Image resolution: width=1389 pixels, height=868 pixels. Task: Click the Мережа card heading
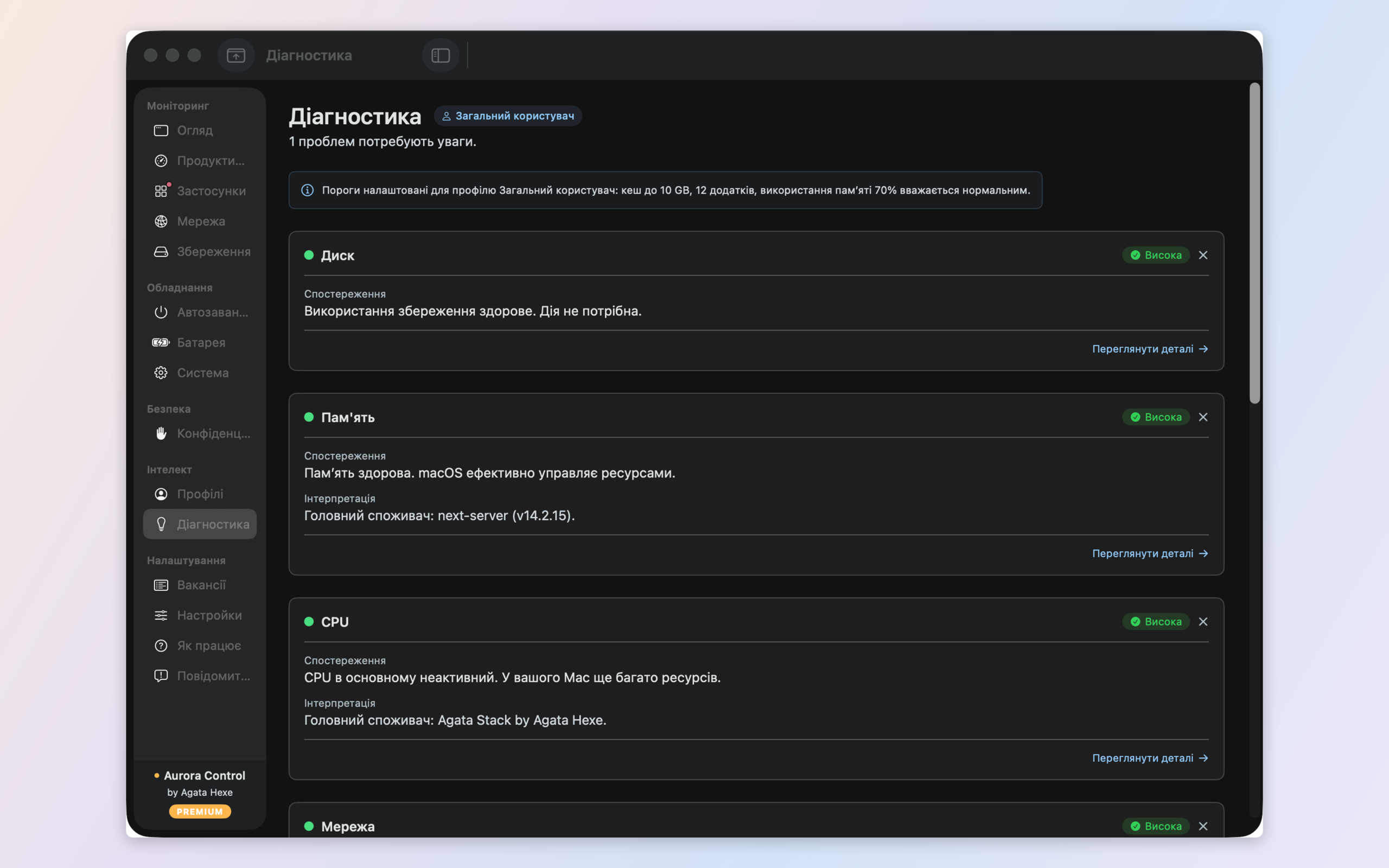[x=348, y=827]
